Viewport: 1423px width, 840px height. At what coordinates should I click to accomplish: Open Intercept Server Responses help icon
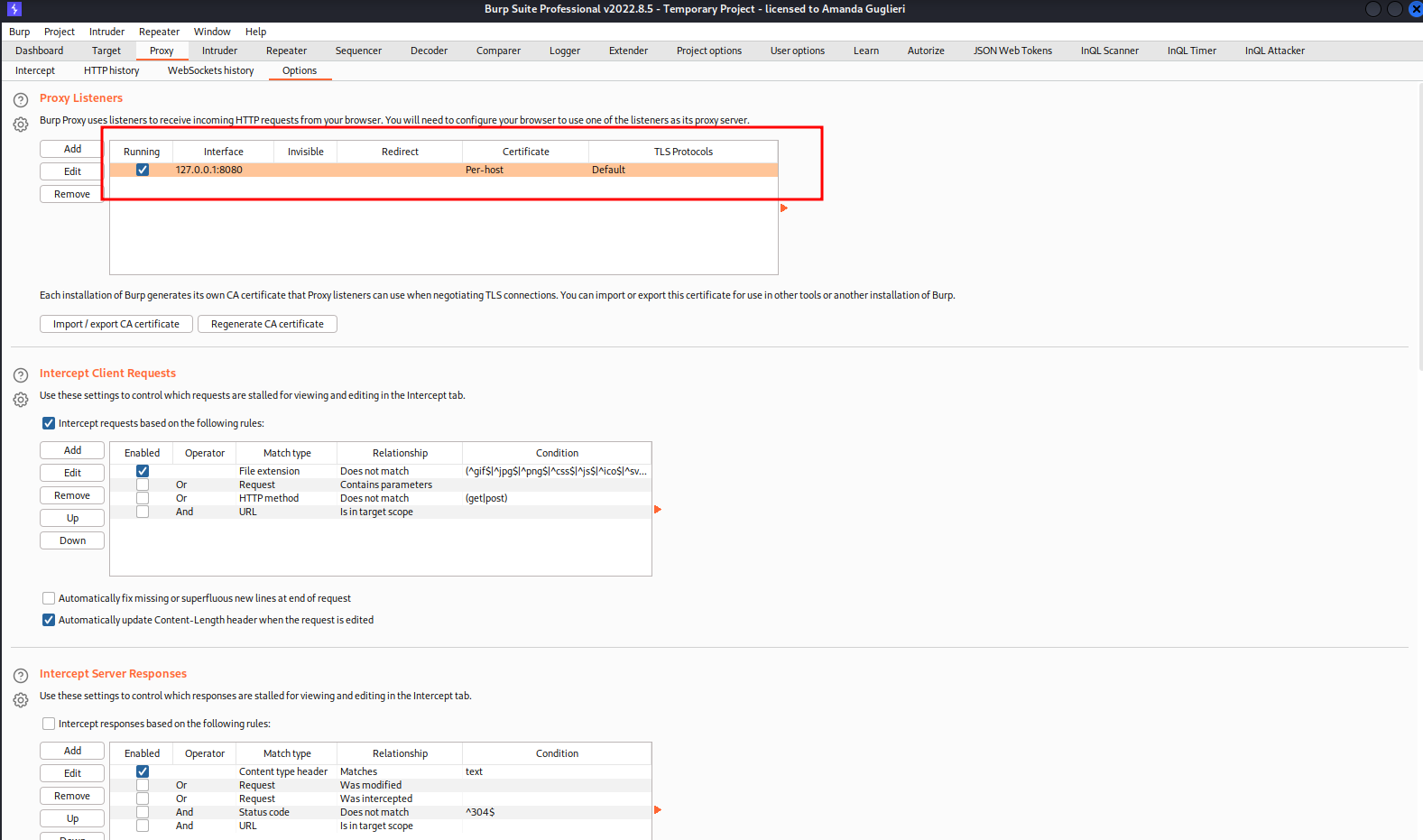pos(21,676)
